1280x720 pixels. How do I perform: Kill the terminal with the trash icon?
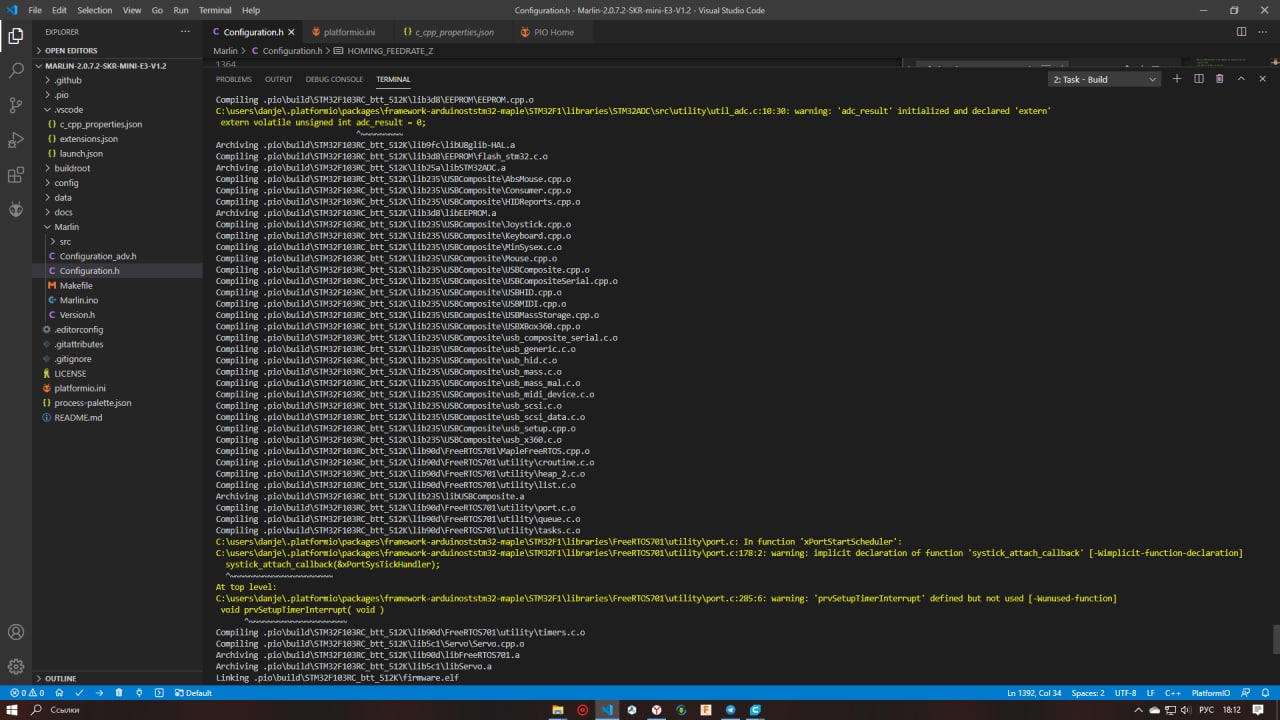point(1220,79)
